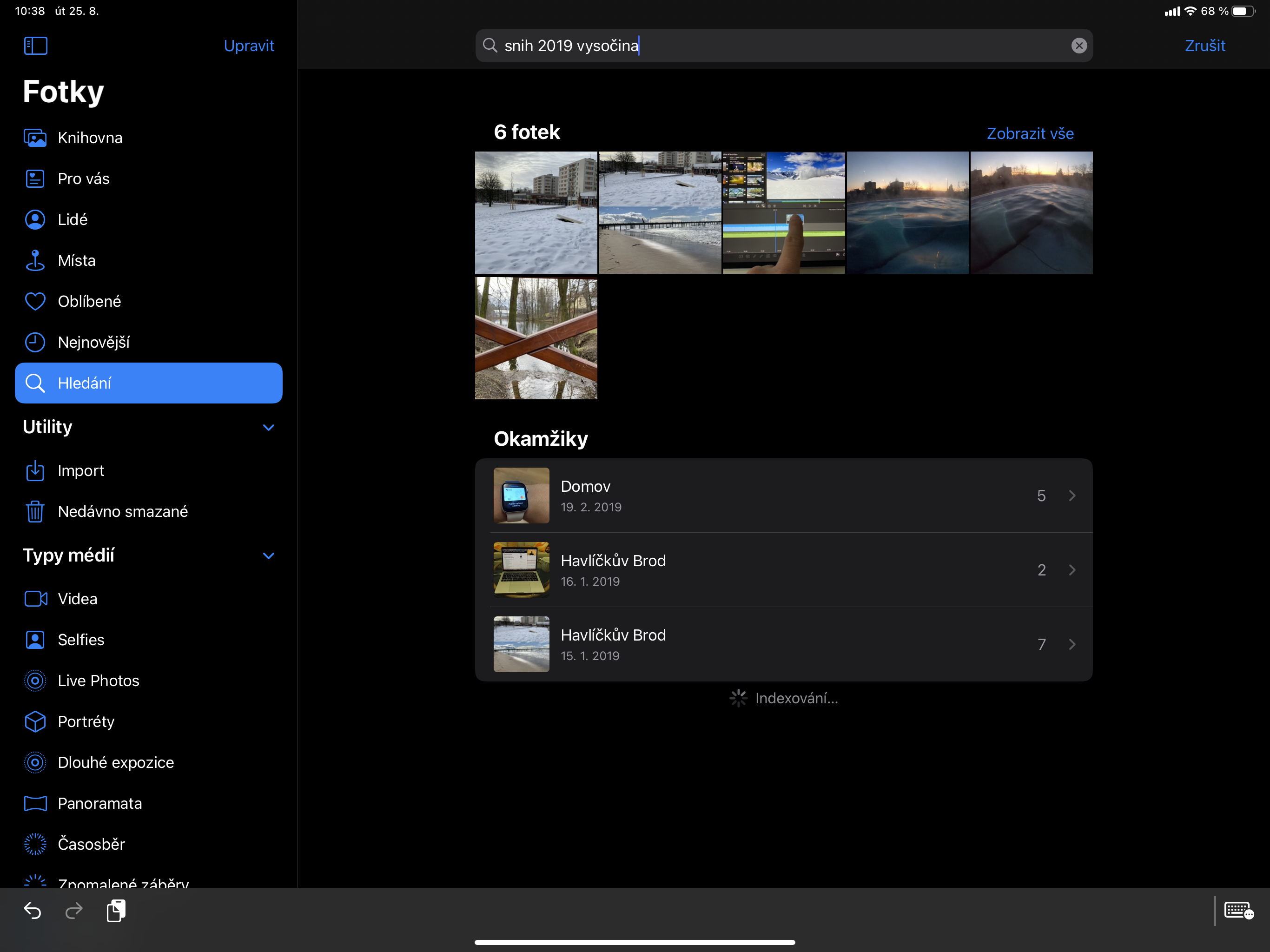Select Lidé in the sidebar
The width and height of the screenshot is (1270, 952).
pos(73,220)
